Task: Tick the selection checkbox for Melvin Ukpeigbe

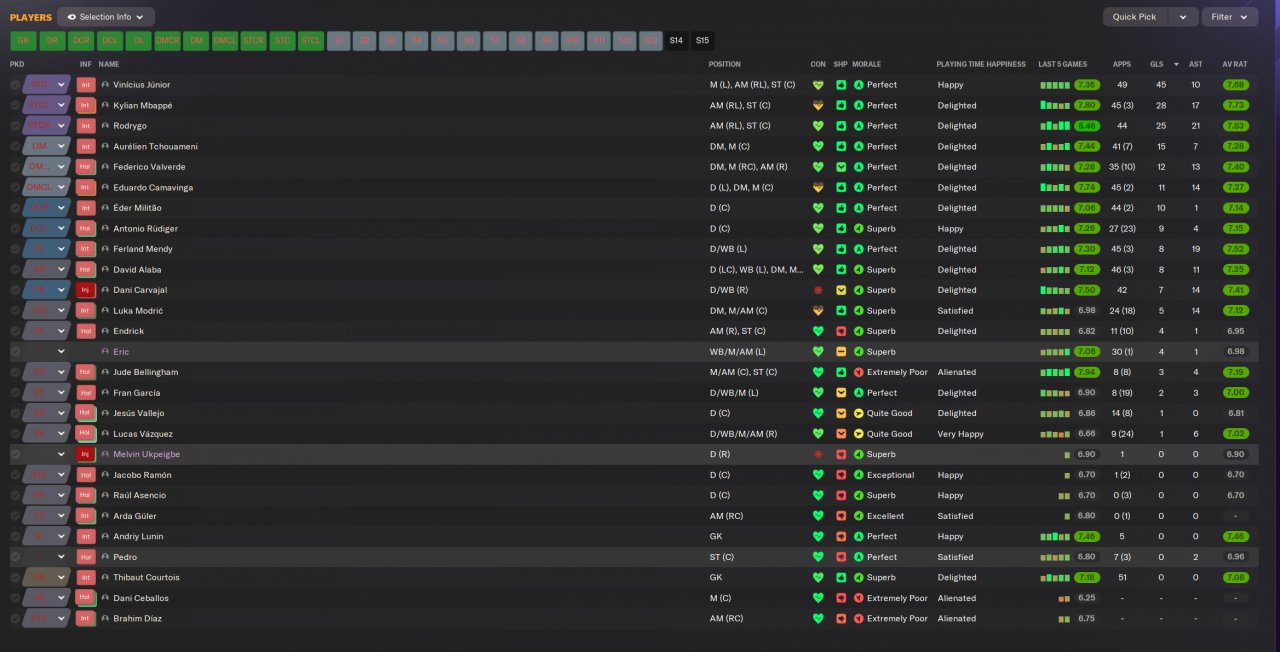Action: click(x=15, y=454)
